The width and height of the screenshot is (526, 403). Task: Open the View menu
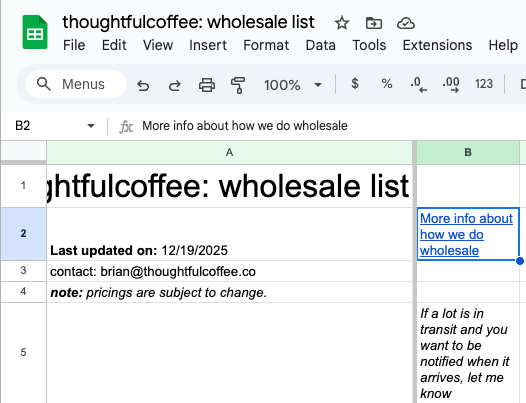click(158, 45)
